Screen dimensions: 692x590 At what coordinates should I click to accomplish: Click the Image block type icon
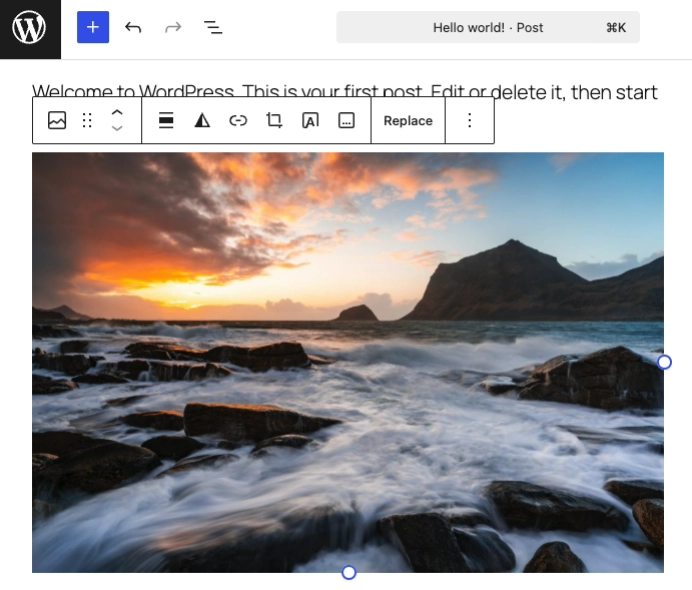57,120
